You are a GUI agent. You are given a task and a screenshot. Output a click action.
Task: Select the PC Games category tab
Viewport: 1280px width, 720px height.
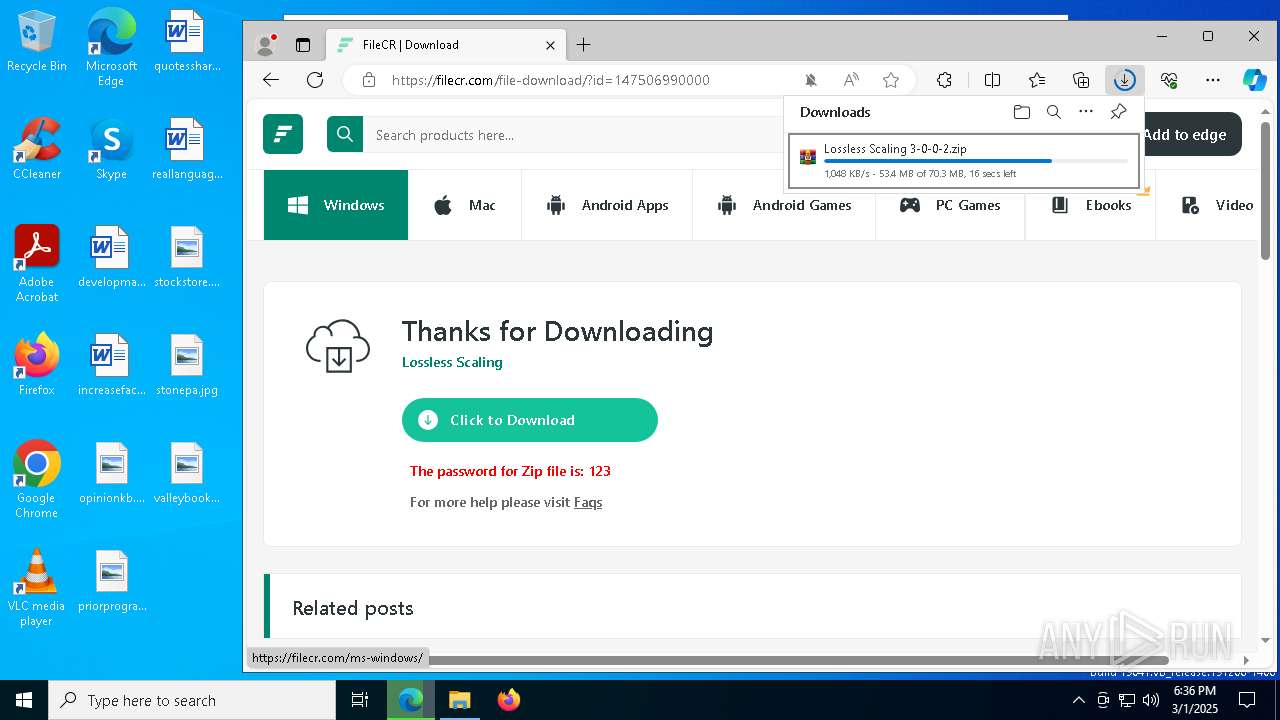(950, 205)
